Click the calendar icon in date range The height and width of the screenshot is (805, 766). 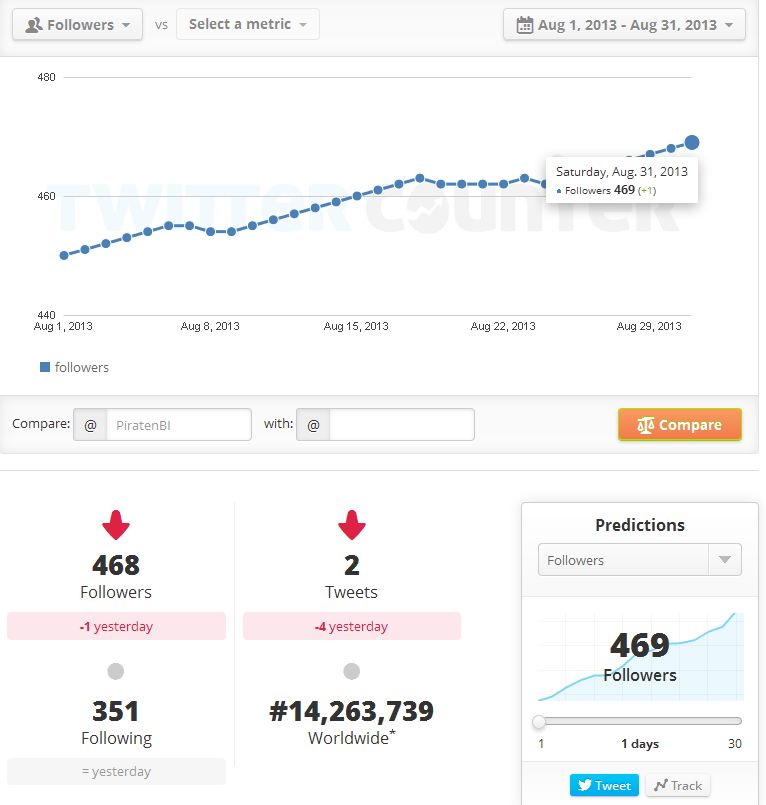(524, 25)
